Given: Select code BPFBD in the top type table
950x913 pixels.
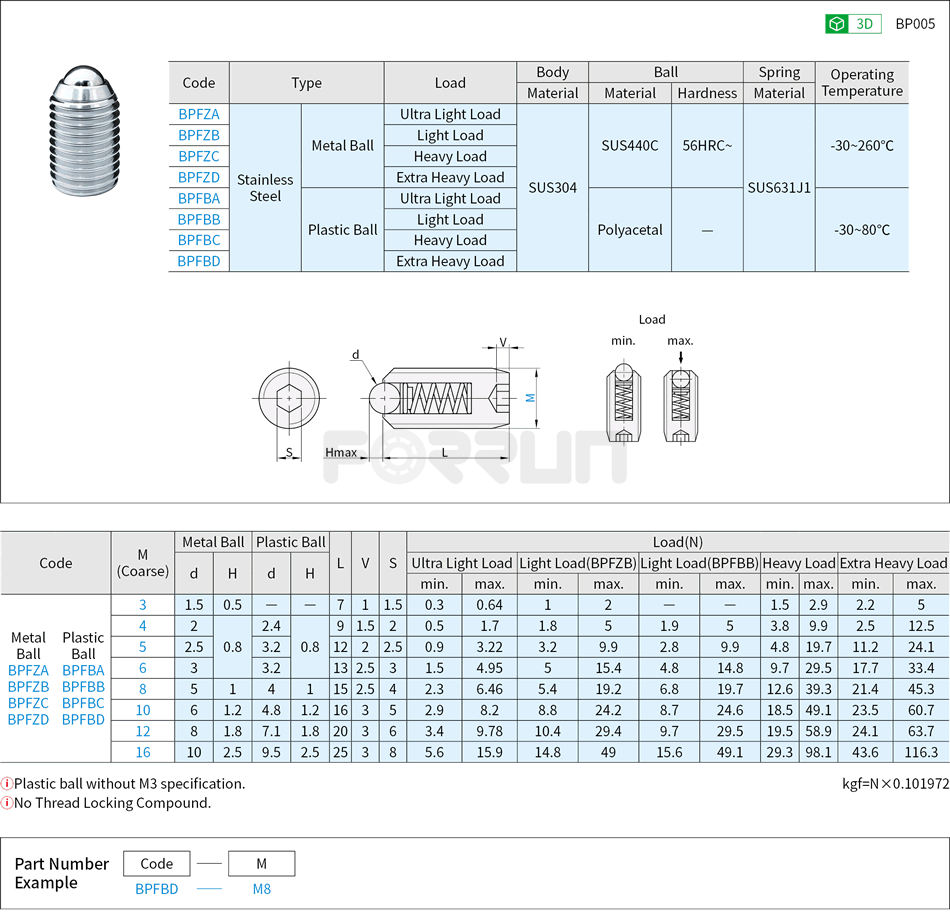Looking at the screenshot, I should [x=198, y=261].
